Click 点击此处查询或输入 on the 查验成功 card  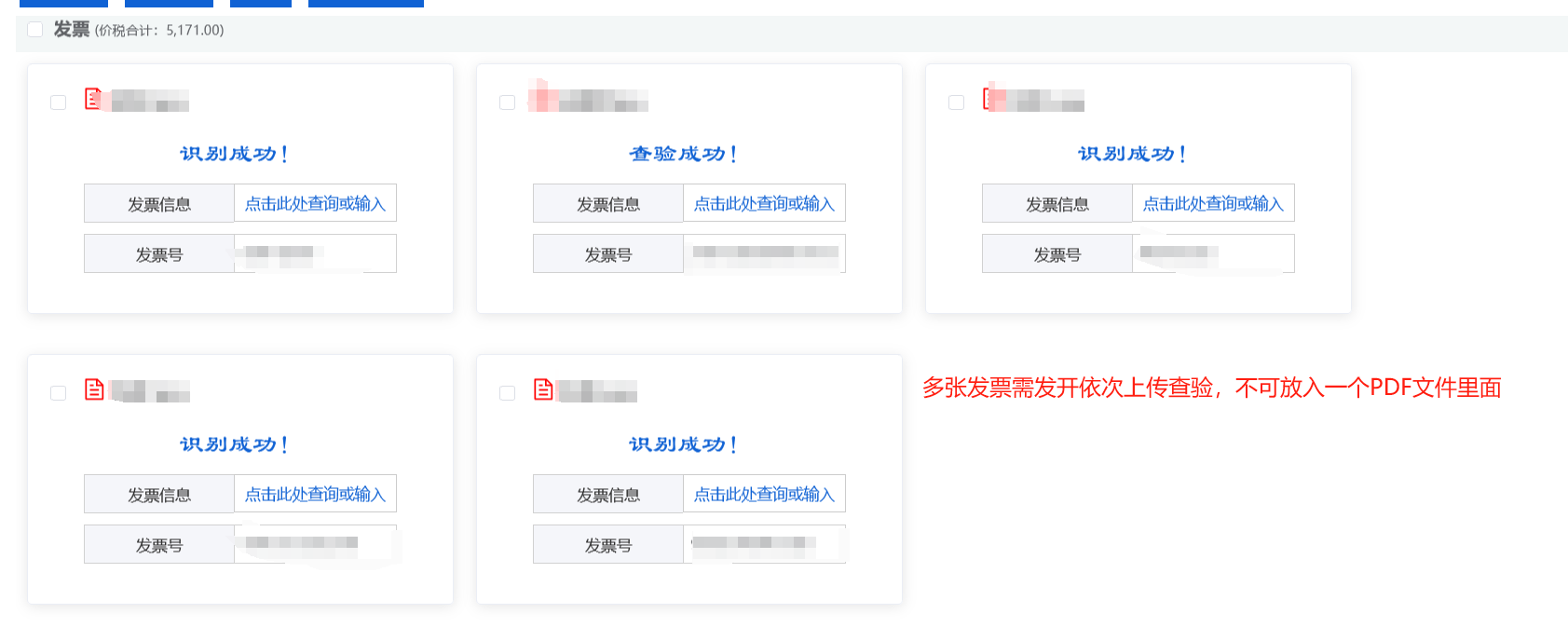point(764,202)
